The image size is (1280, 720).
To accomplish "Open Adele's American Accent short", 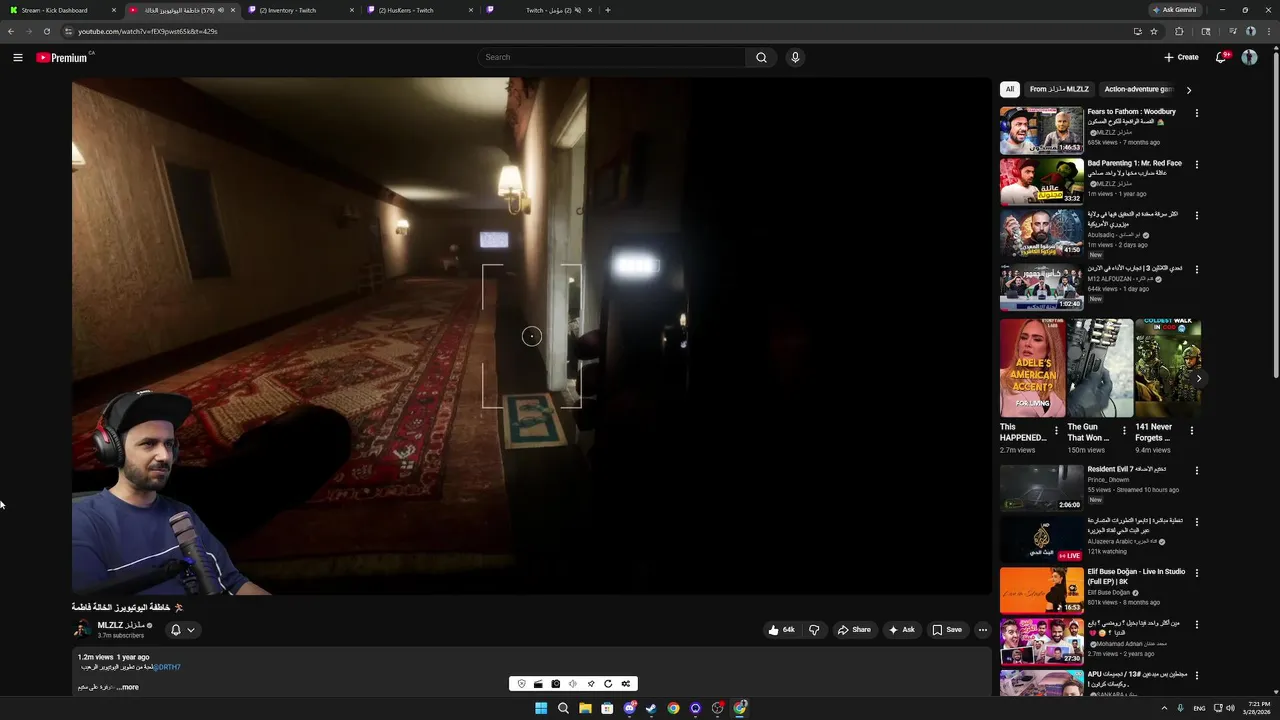I will click(x=1032, y=368).
